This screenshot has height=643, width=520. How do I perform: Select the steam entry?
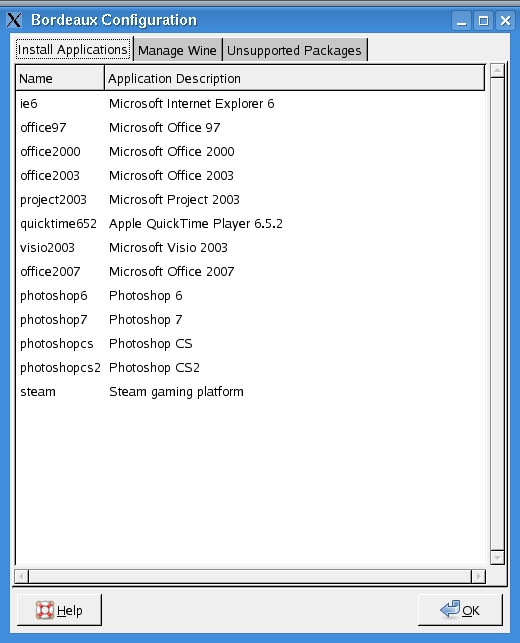point(38,392)
